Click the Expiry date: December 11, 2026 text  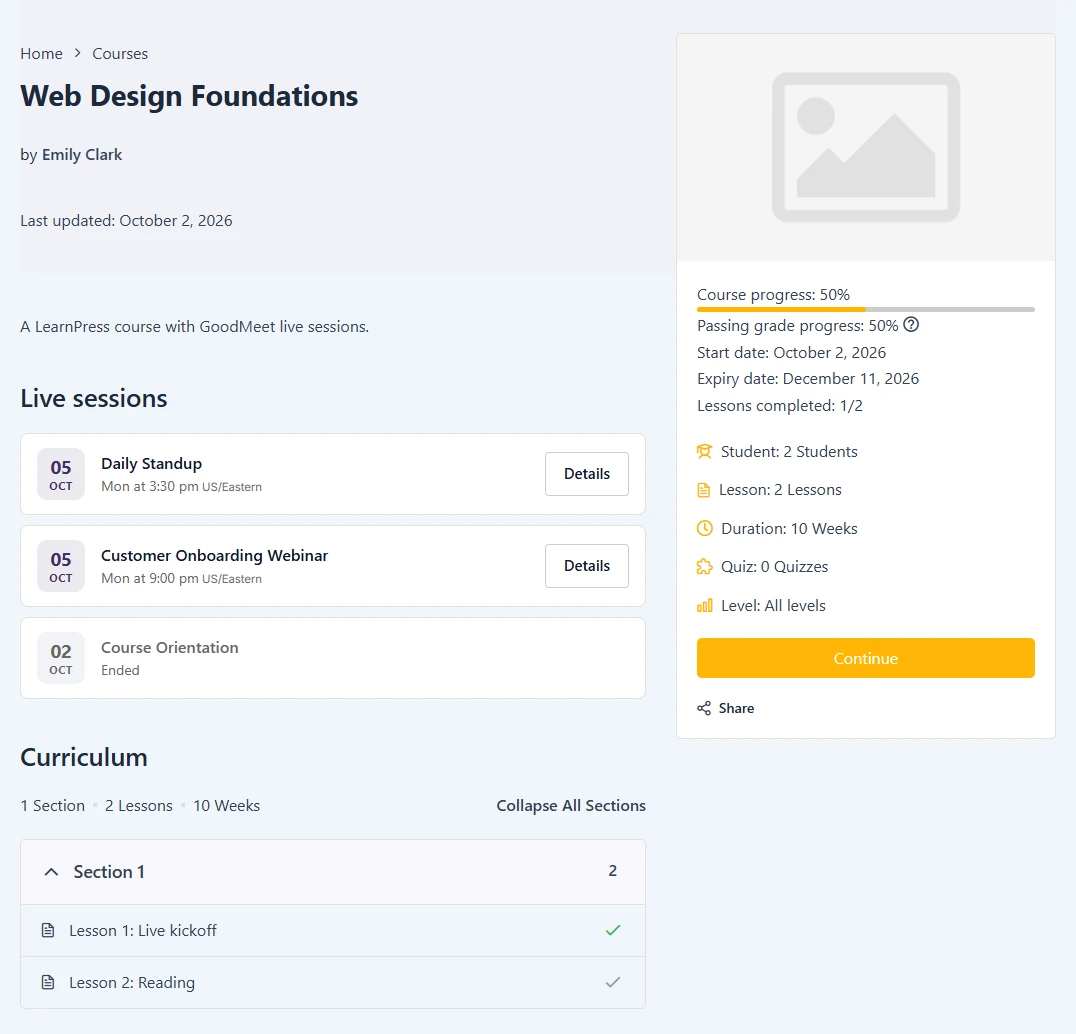(x=808, y=379)
